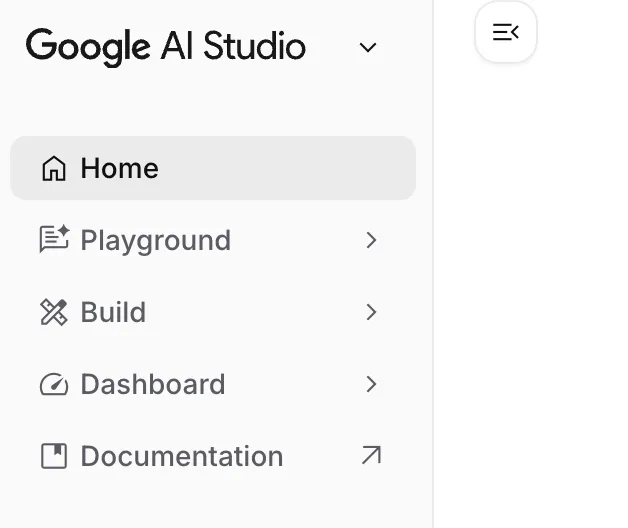Select the Home menu label
This screenshot has height=528, width=628.
[120, 168]
